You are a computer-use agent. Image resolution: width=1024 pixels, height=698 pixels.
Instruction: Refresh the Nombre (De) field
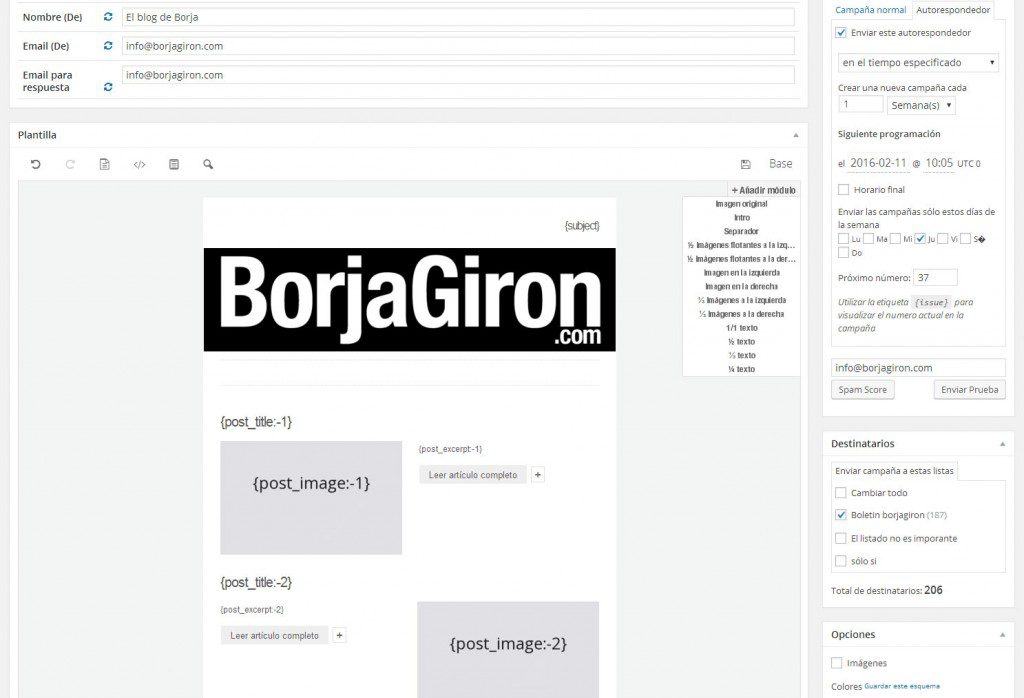pos(108,17)
